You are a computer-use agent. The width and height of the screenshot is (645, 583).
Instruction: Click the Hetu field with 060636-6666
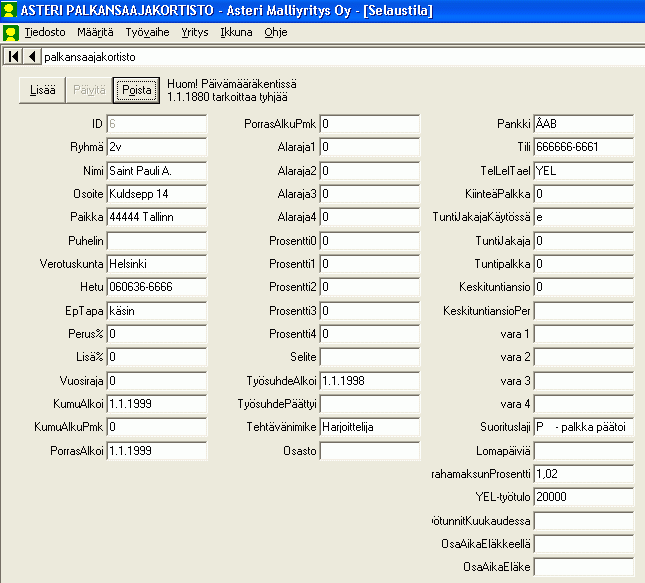coord(156,287)
